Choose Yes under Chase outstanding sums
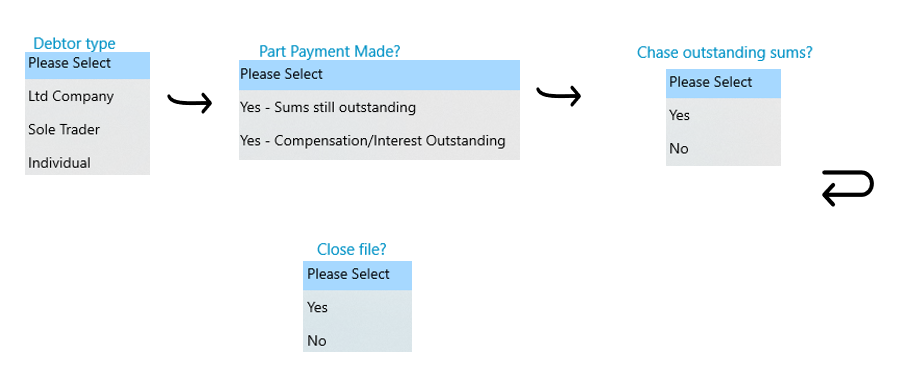The width and height of the screenshot is (906, 373). [723, 115]
